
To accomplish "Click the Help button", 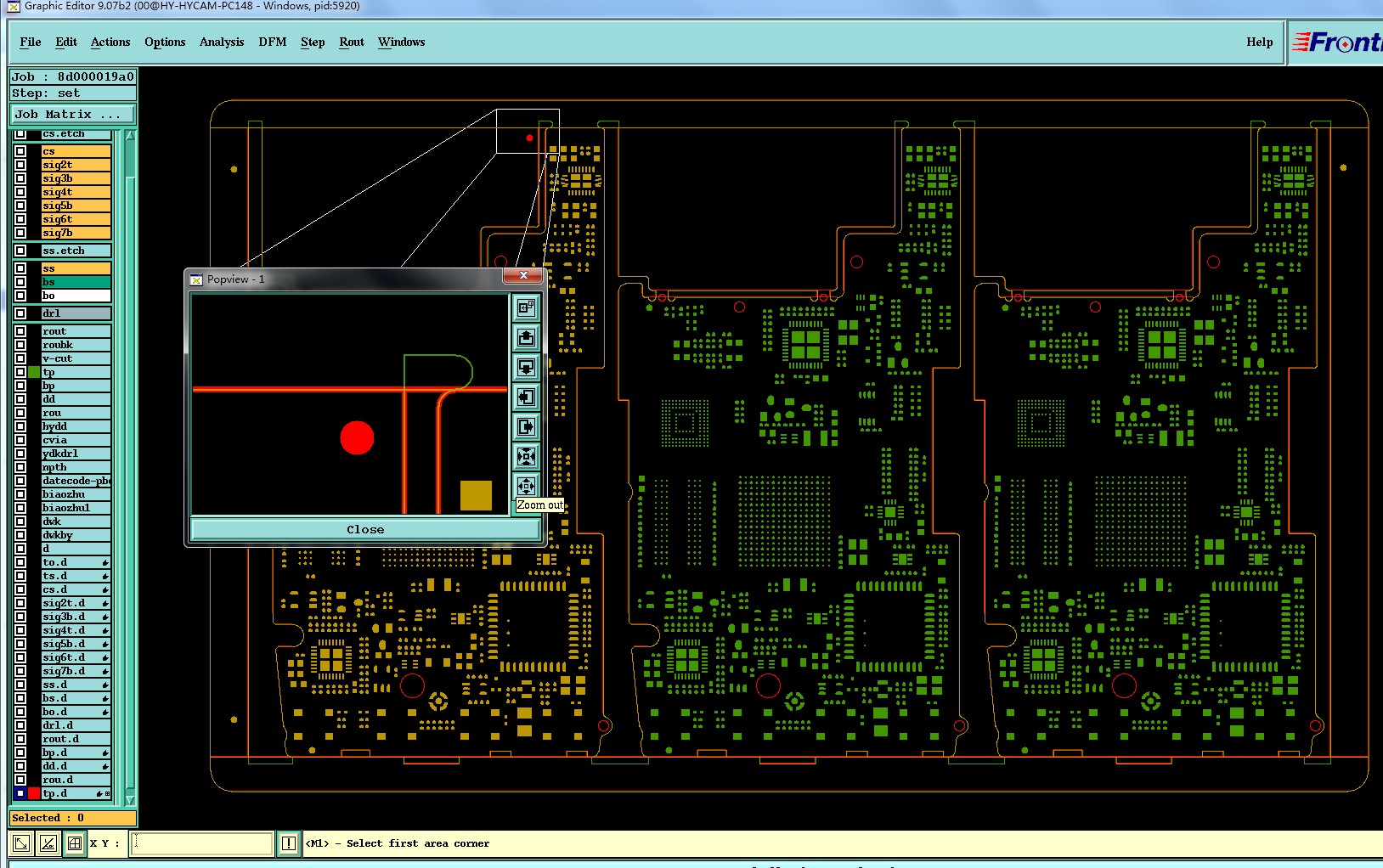I will [1259, 42].
